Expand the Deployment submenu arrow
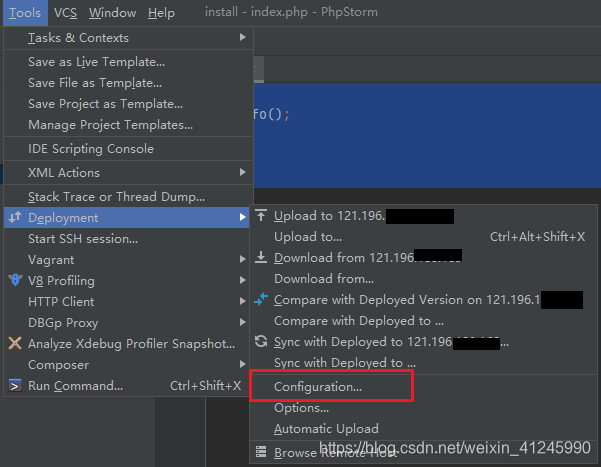Screen dimensions: 601x467 pyautogui.click(x=242, y=217)
